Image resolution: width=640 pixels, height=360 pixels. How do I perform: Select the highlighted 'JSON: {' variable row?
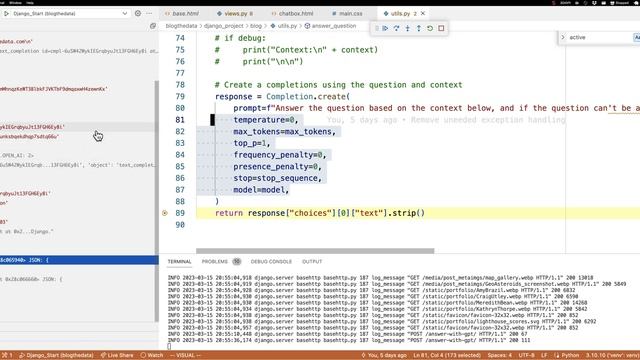79,260
